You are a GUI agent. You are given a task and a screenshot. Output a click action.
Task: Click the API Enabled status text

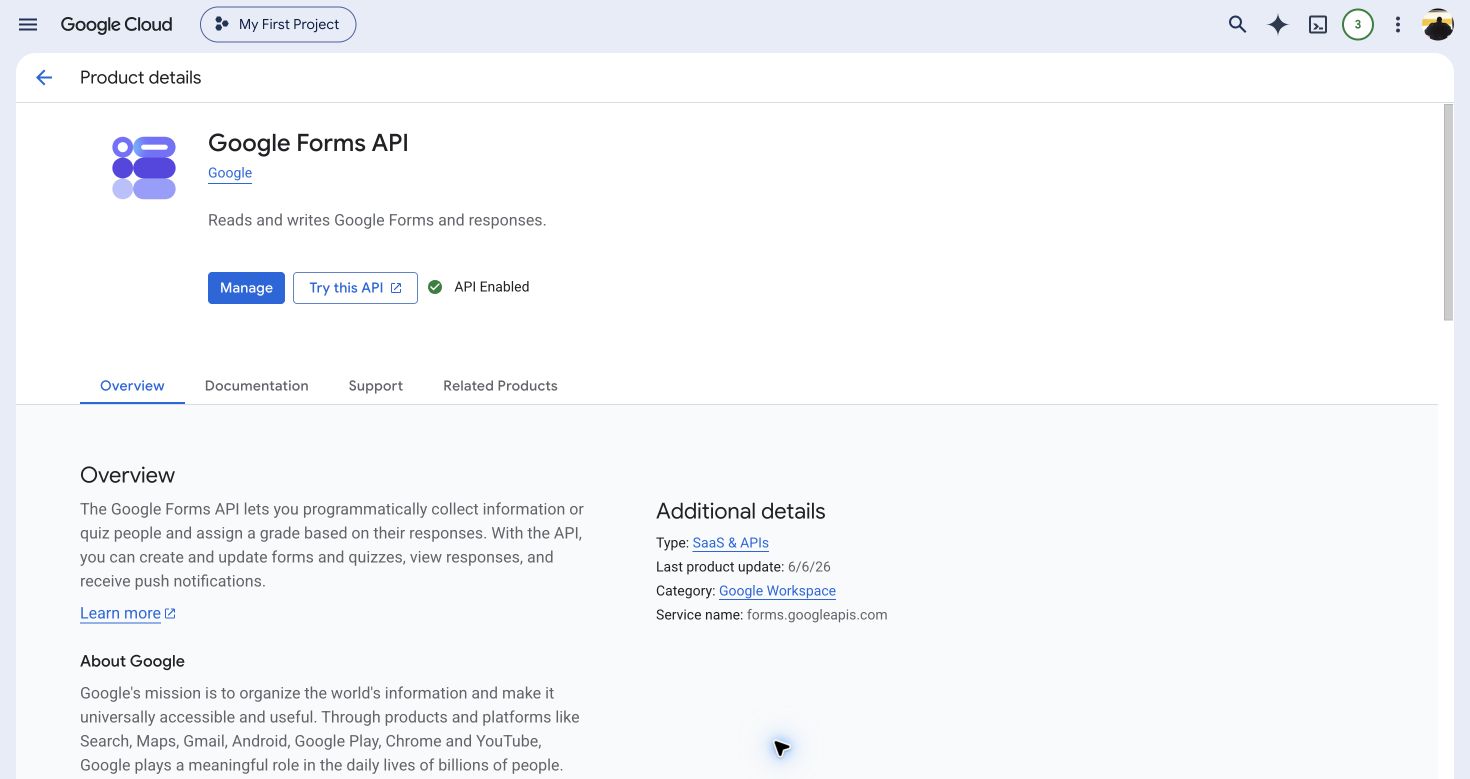[x=492, y=287]
